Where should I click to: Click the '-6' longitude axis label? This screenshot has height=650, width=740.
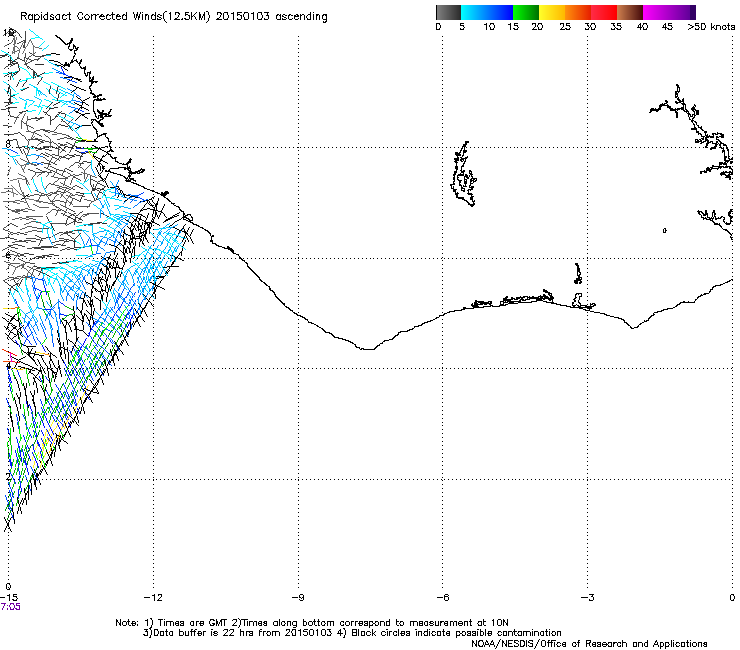click(x=443, y=598)
